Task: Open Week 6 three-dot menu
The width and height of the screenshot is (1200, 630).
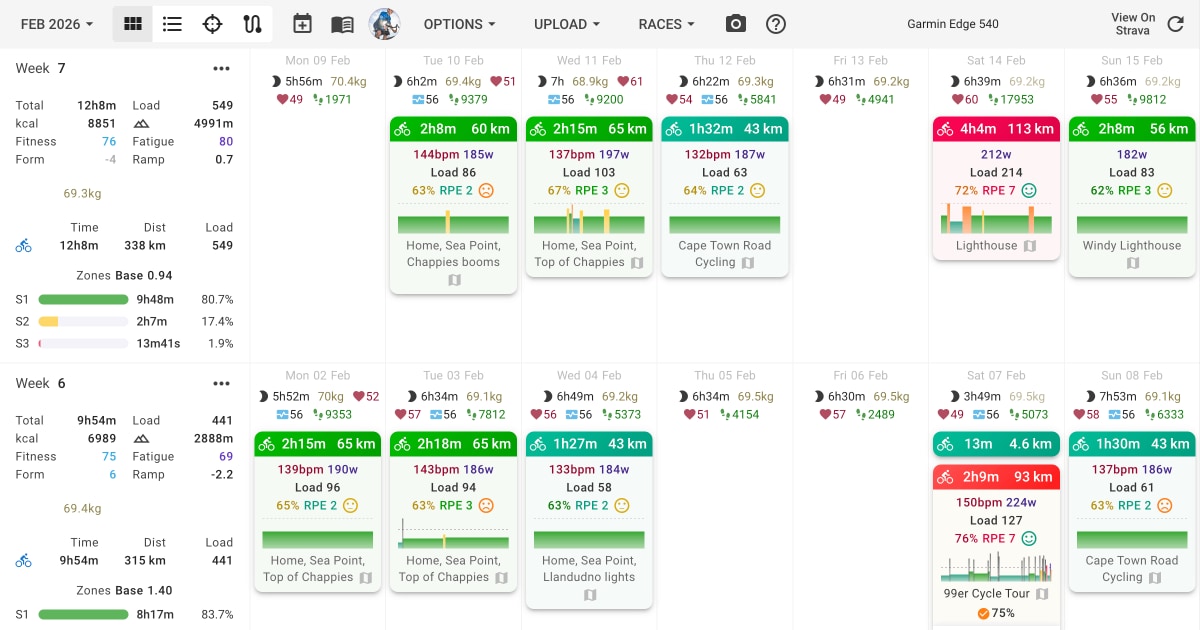Action: [222, 383]
